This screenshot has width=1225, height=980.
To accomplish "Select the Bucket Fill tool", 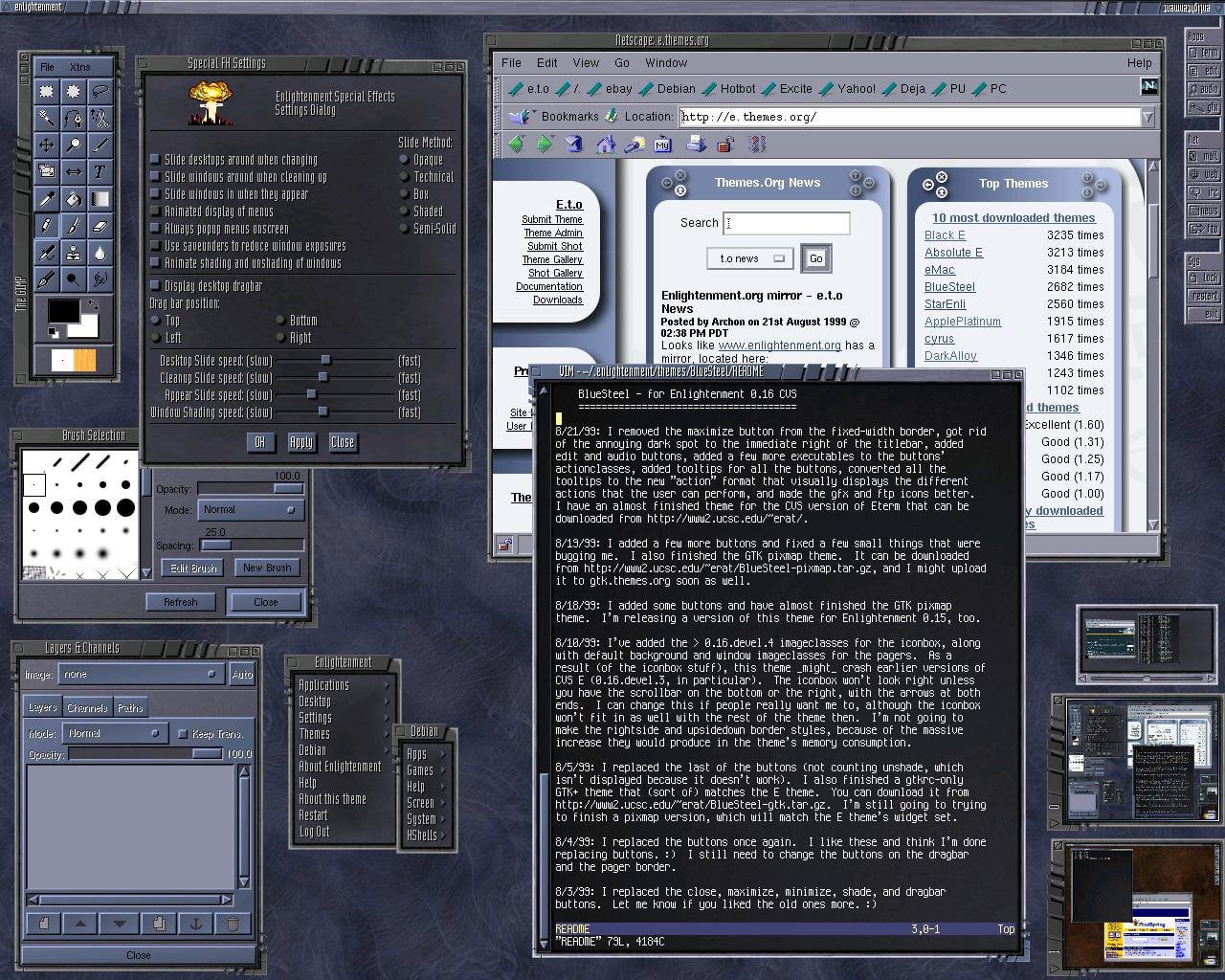I will pyautogui.click(x=73, y=199).
